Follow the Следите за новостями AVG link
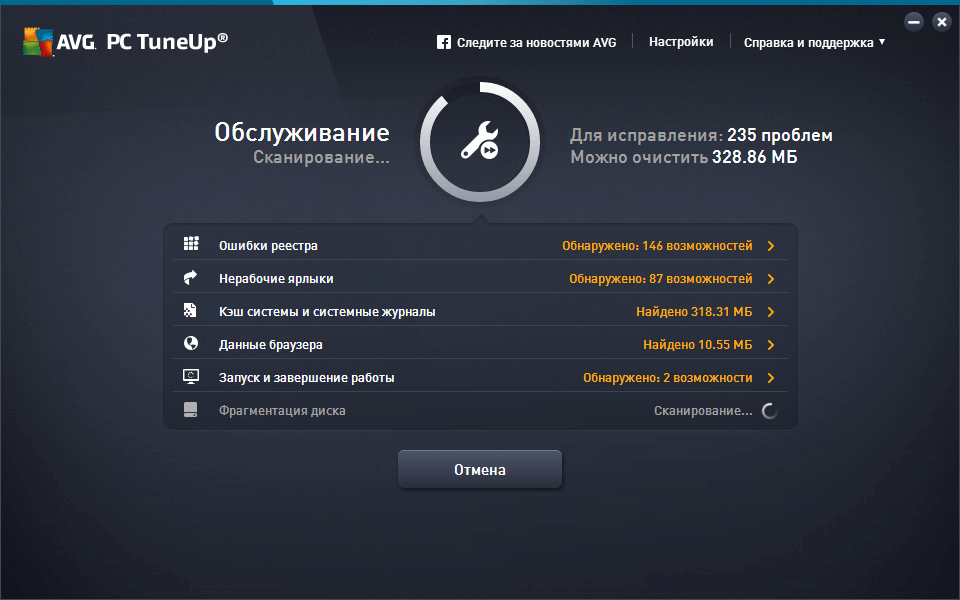The image size is (960, 600). point(536,42)
